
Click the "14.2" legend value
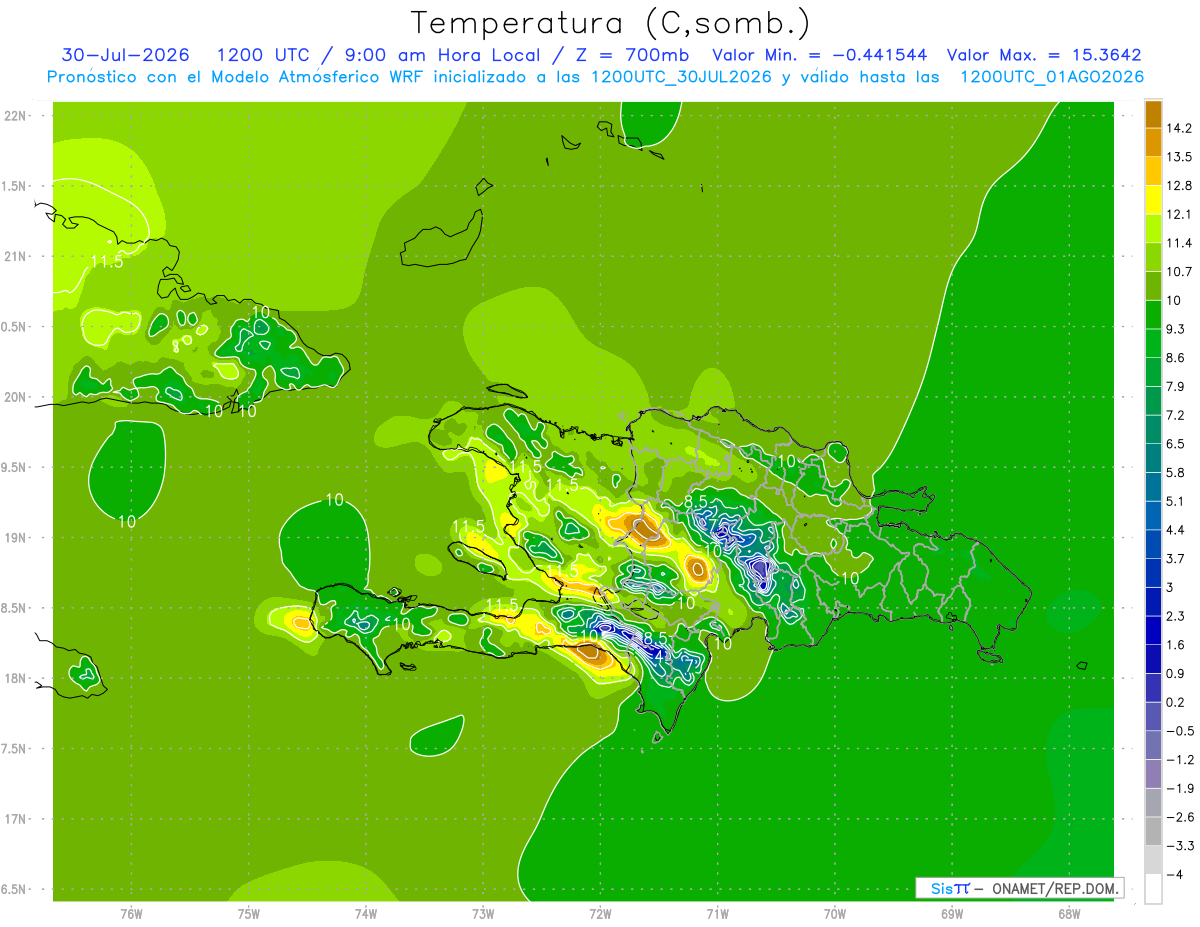(1178, 128)
